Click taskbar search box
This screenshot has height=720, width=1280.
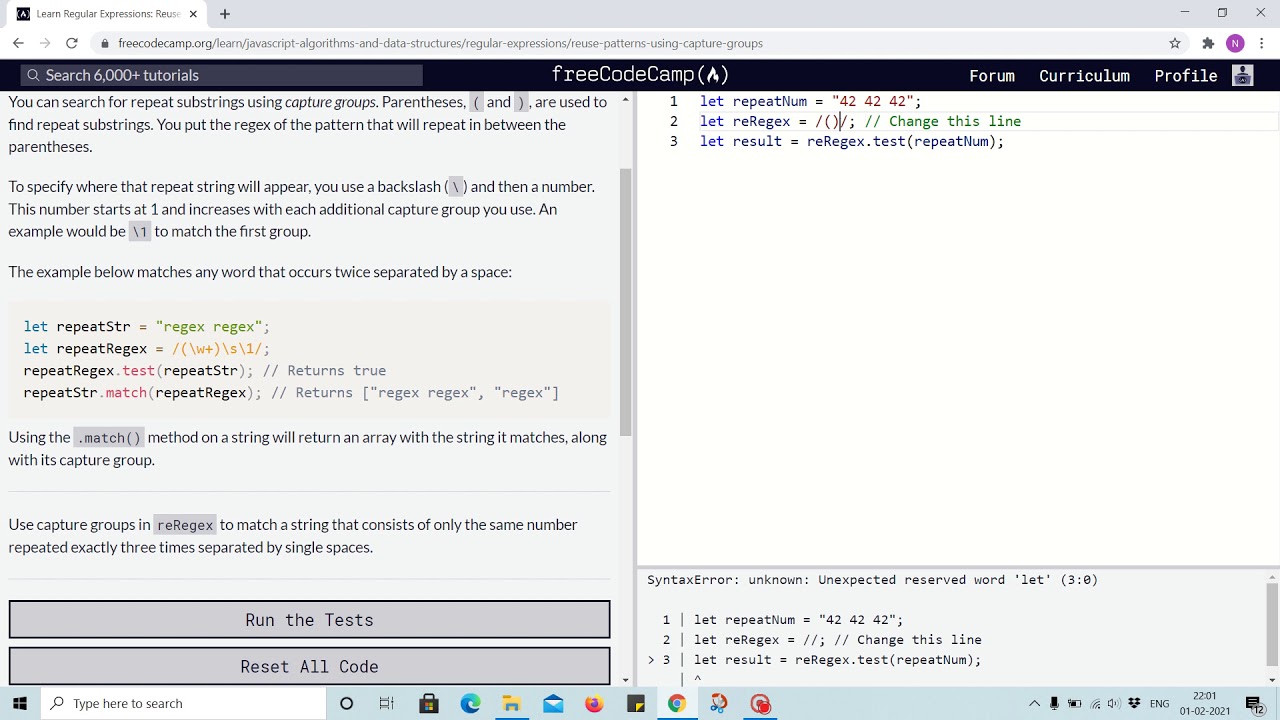click(186, 703)
